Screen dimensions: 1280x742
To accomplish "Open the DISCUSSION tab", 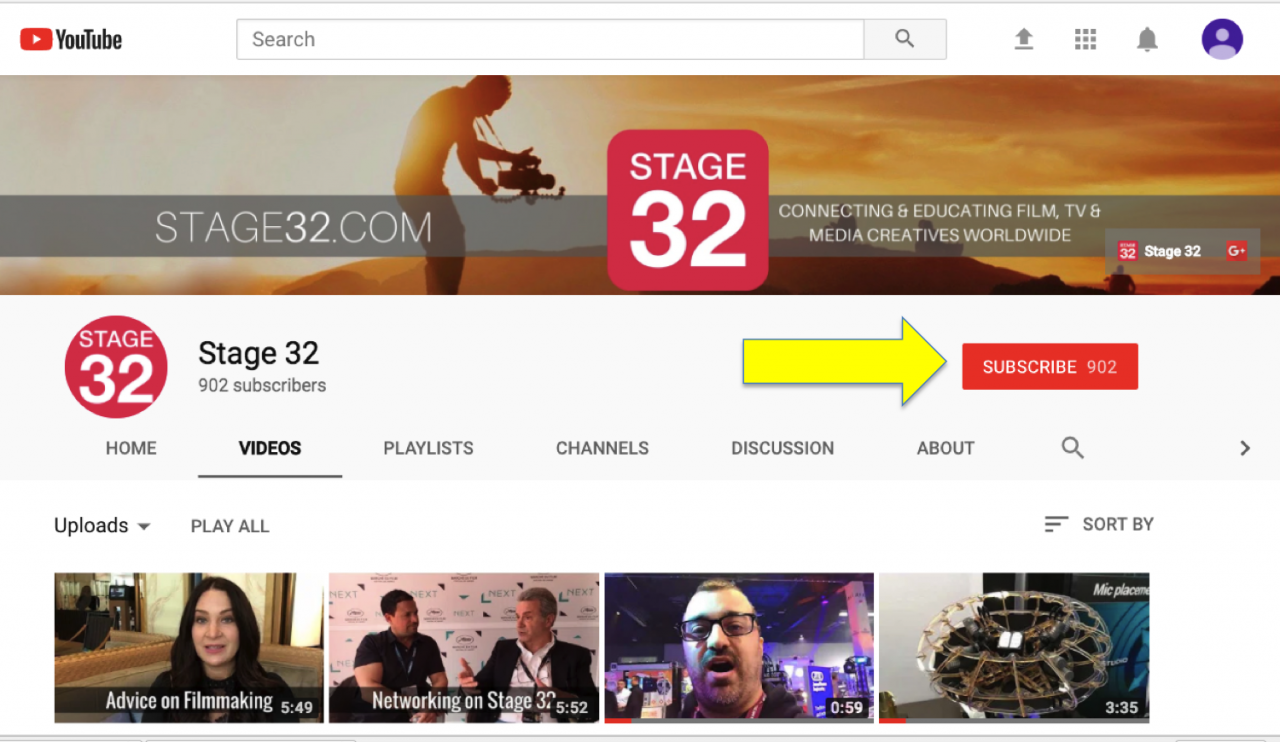I will pos(782,448).
